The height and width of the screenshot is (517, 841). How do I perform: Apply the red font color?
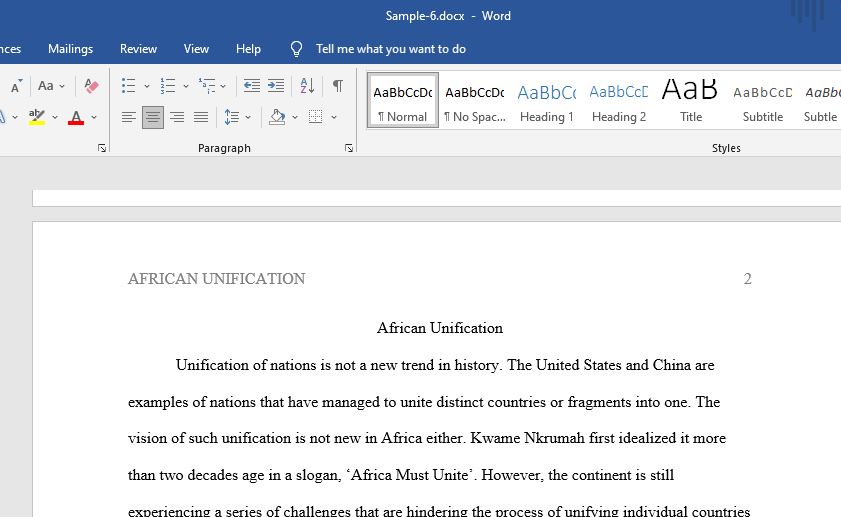(x=76, y=117)
